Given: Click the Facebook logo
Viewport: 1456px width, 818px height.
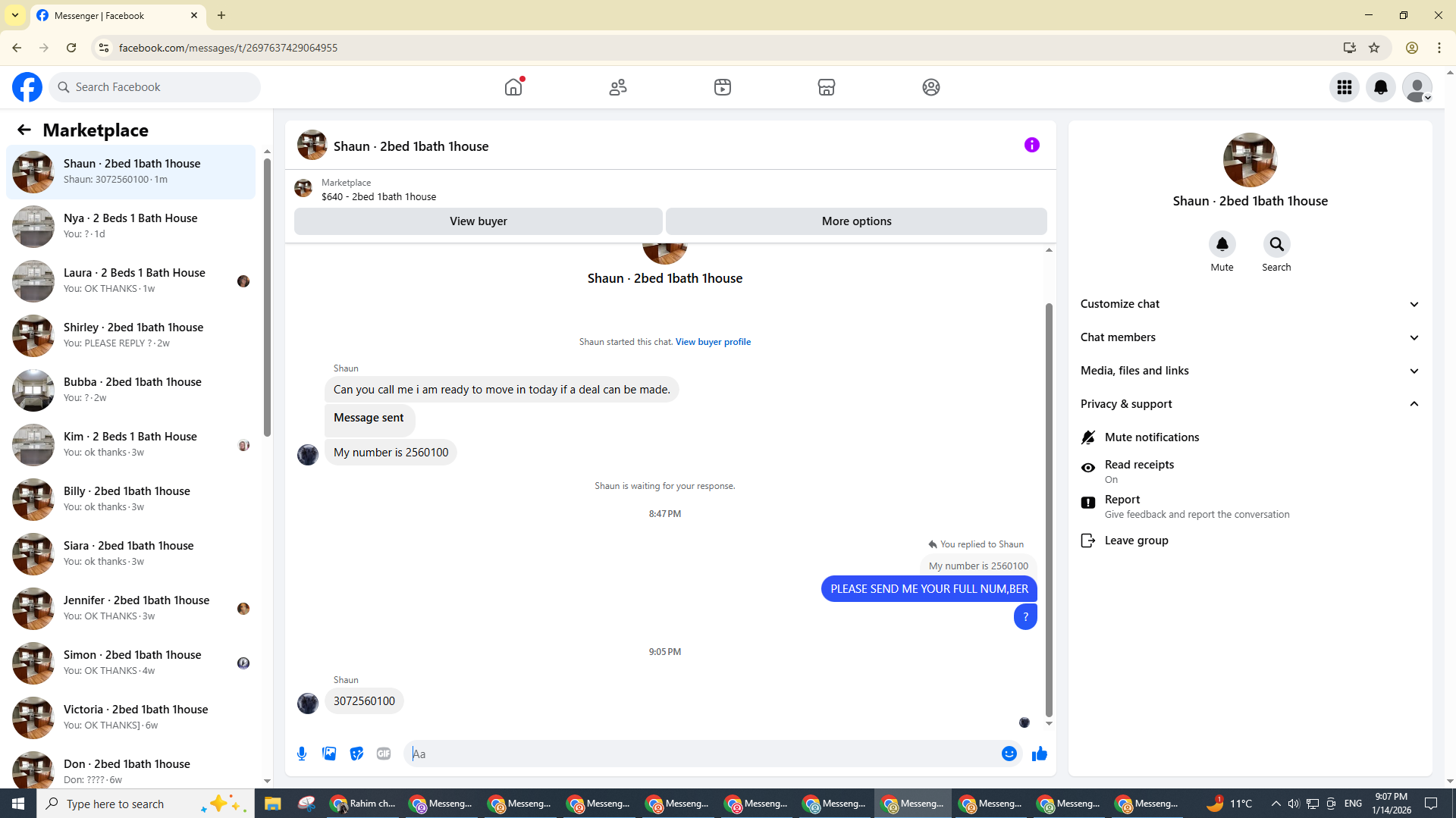Looking at the screenshot, I should (27, 87).
